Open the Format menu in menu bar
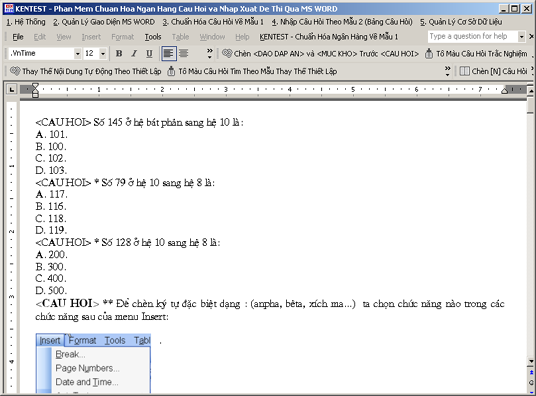The height and width of the screenshot is (396, 536). click(x=123, y=37)
